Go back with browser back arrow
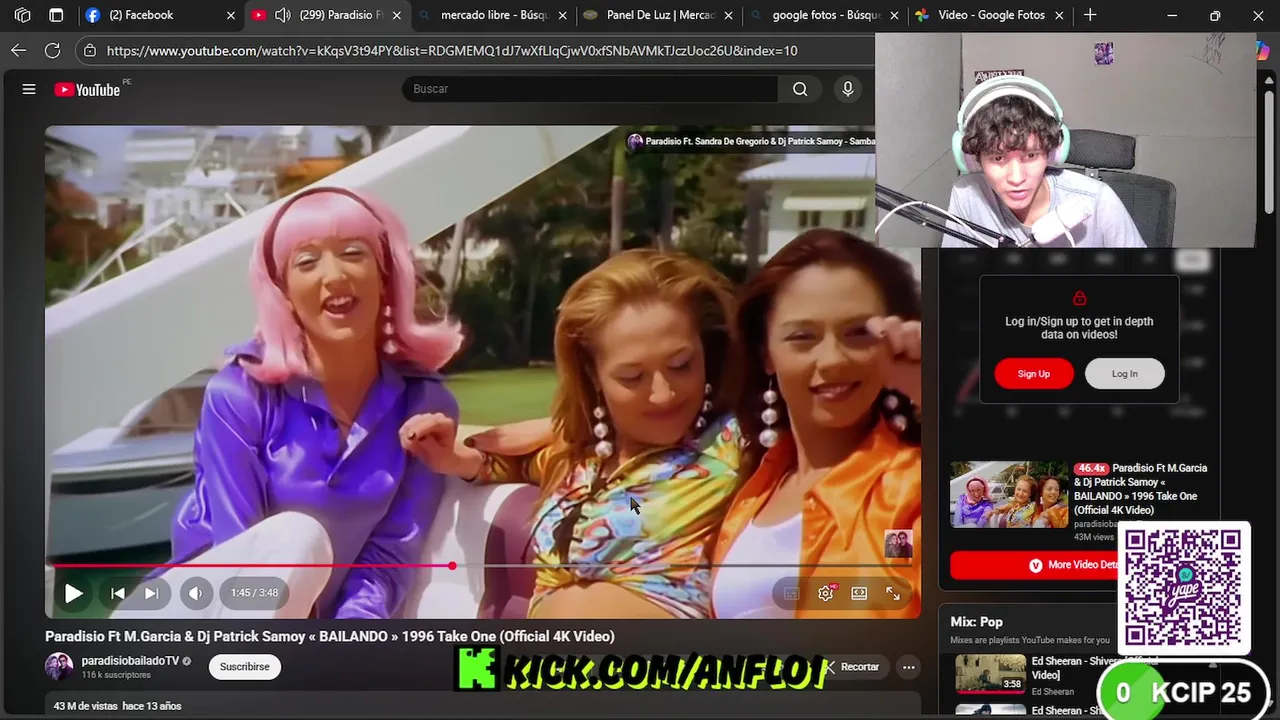The height and width of the screenshot is (720, 1280). (x=19, y=50)
